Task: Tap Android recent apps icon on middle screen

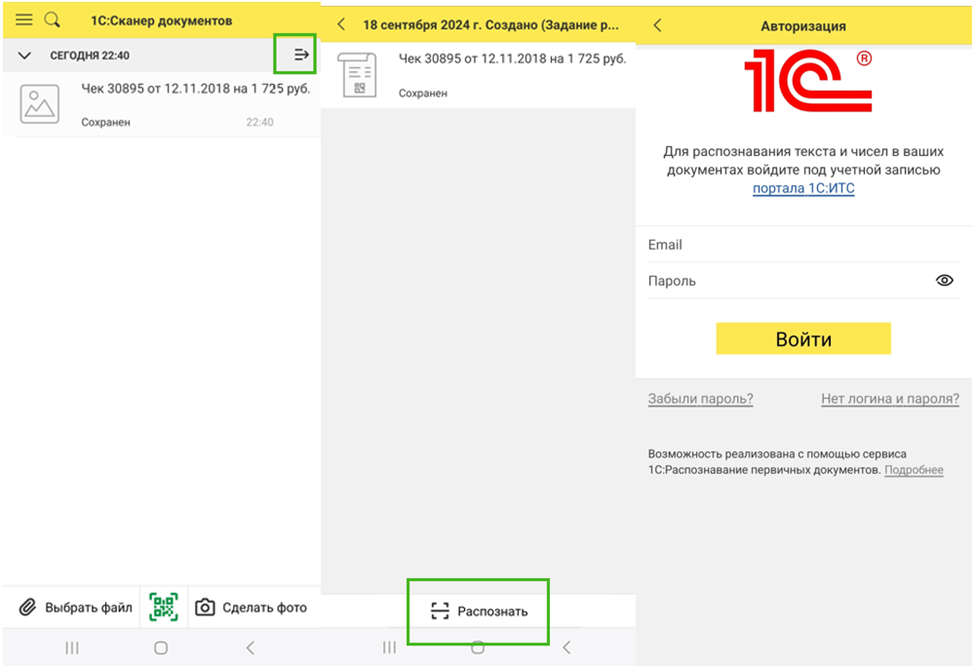Action: tap(389, 648)
